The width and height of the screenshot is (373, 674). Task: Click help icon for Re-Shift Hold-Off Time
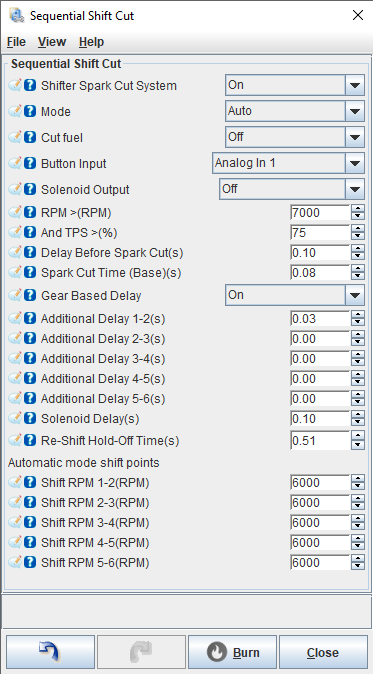(x=30, y=440)
